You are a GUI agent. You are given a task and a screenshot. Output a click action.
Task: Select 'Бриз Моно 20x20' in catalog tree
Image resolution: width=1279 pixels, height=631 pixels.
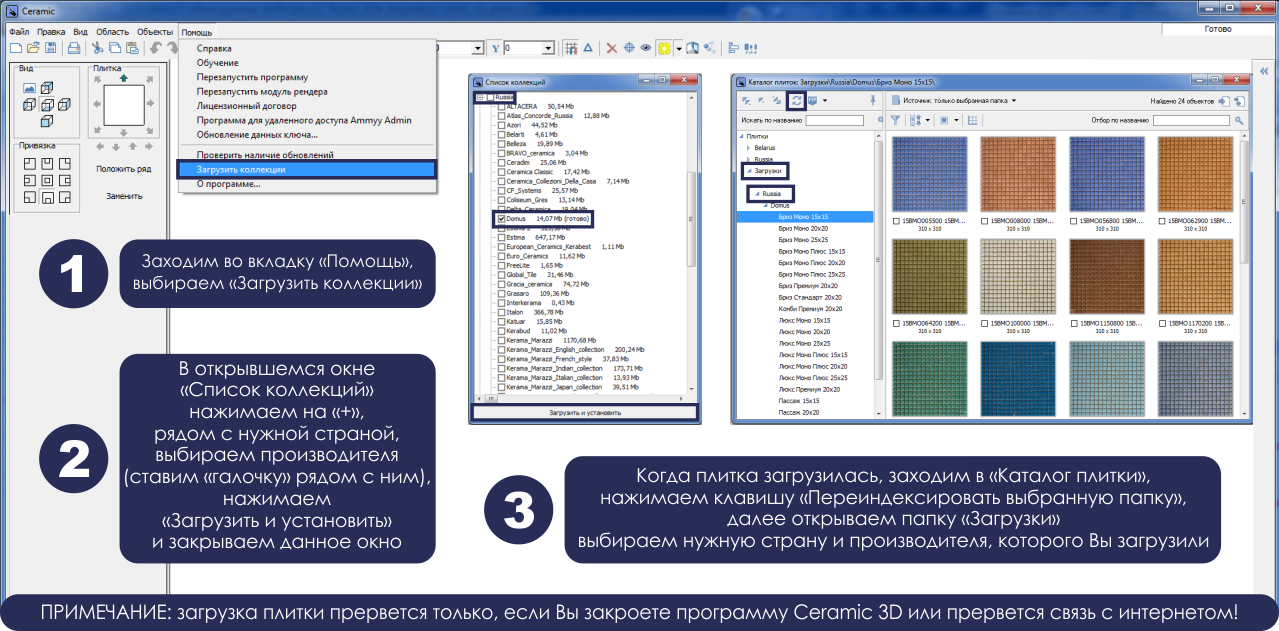(803, 228)
